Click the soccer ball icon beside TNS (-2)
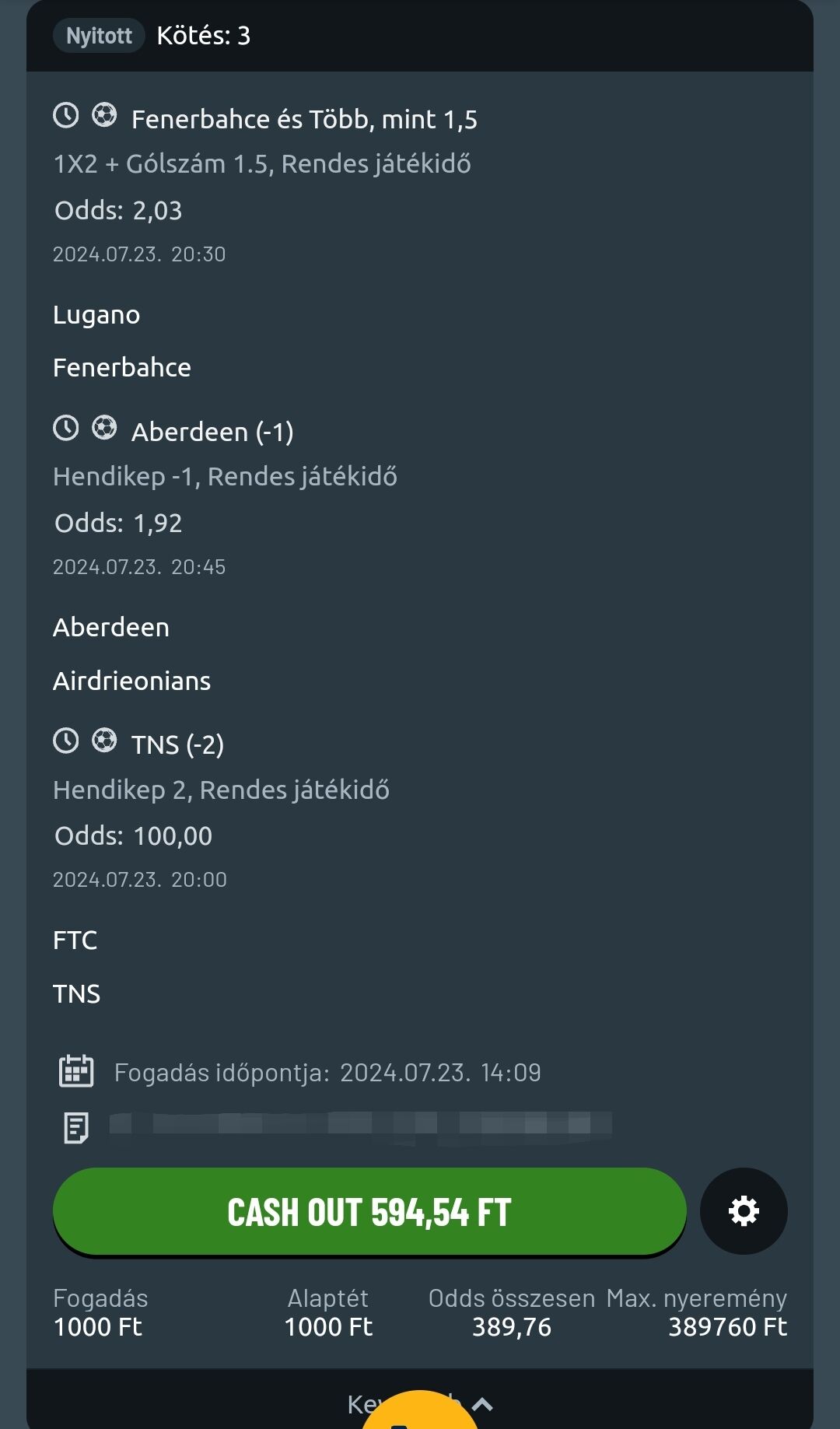Image resolution: width=840 pixels, height=1429 pixels. (x=104, y=741)
